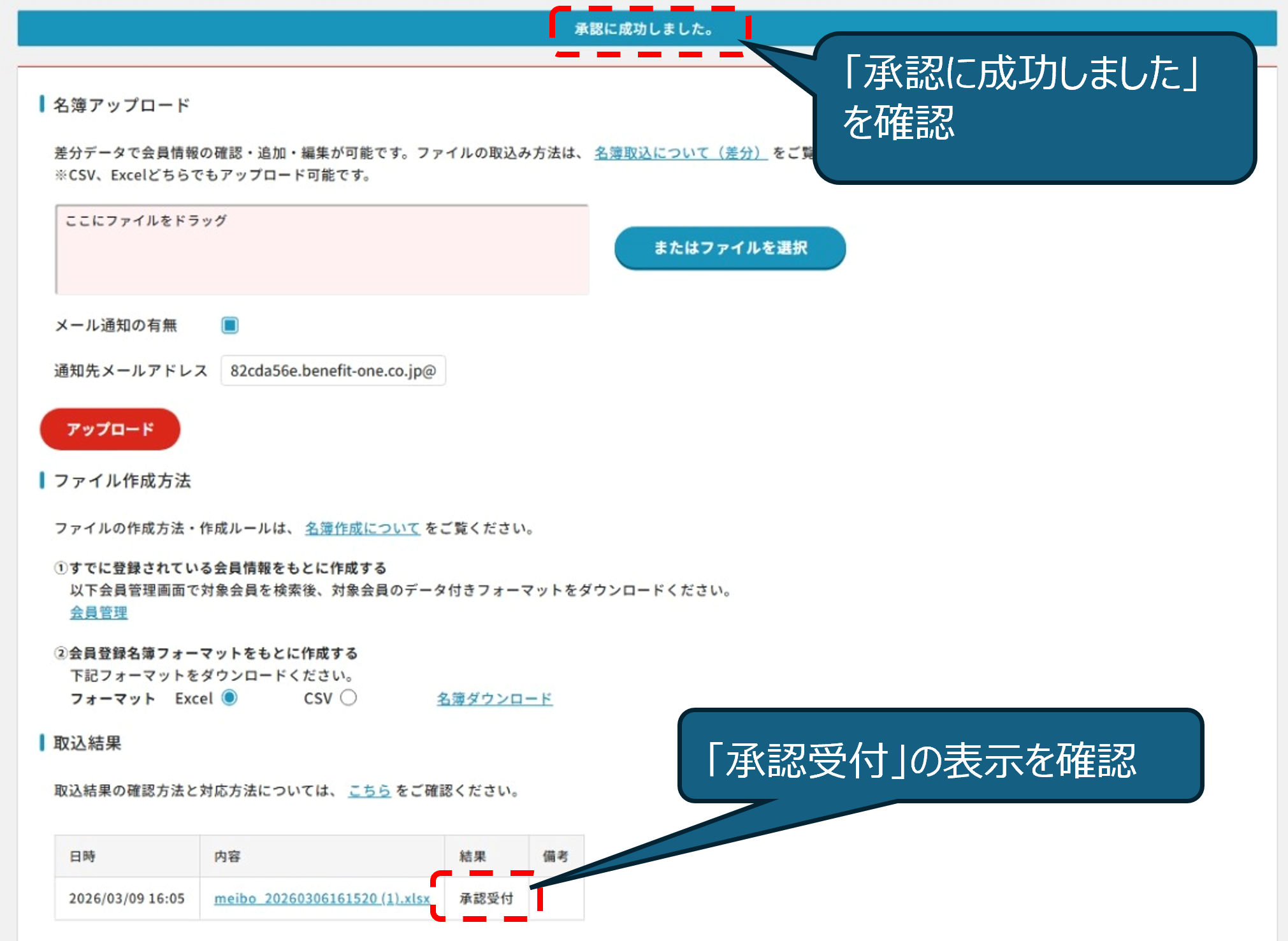Select the CSV format radio button

coord(348,697)
